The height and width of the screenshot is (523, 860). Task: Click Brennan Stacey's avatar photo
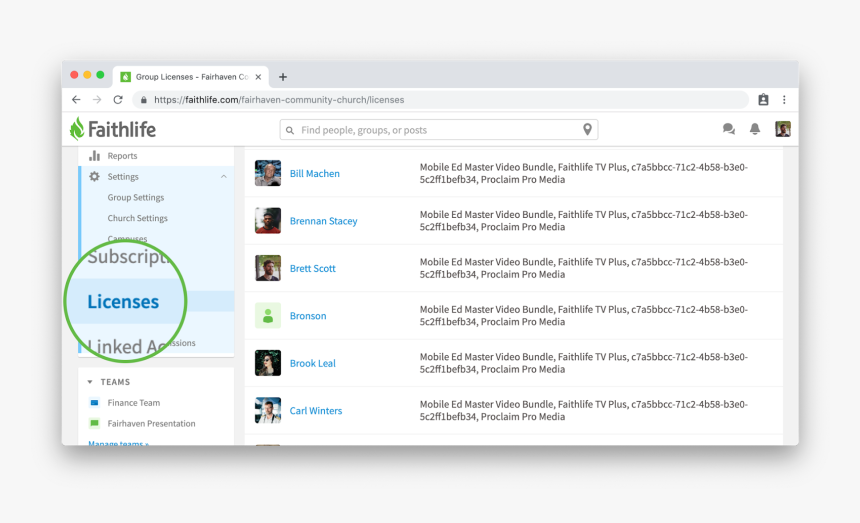click(268, 221)
